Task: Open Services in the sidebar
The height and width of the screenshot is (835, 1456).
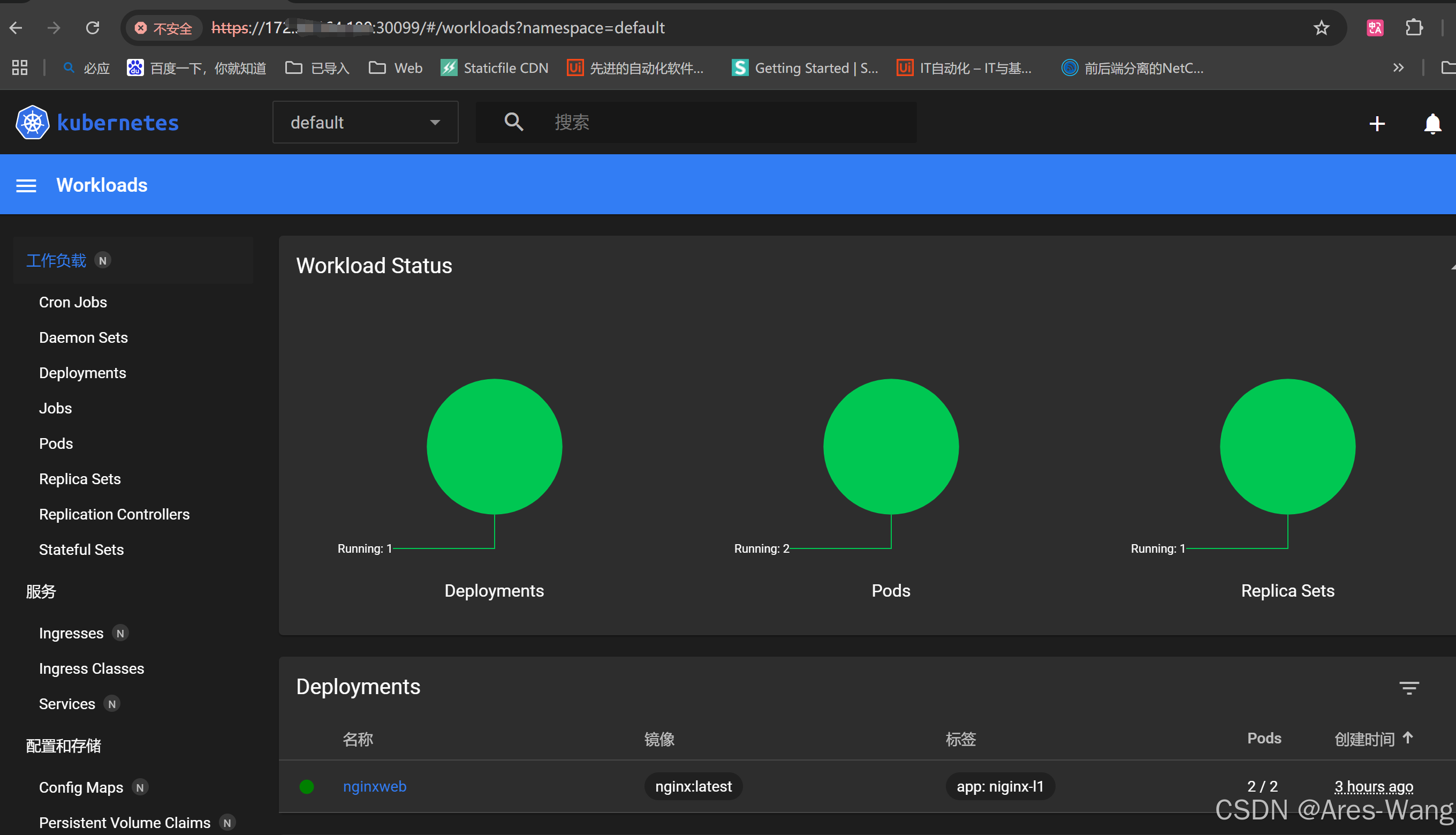Action: pos(66,704)
